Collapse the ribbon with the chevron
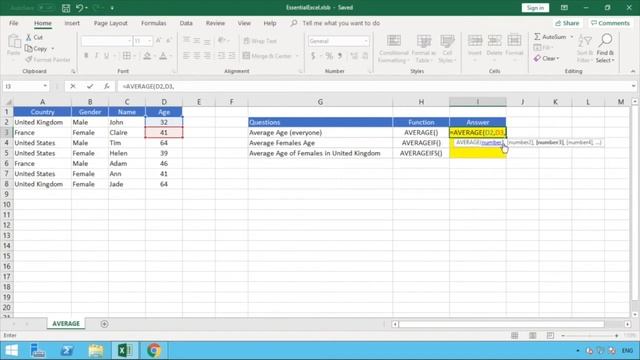This screenshot has width=640, height=360. (x=633, y=71)
